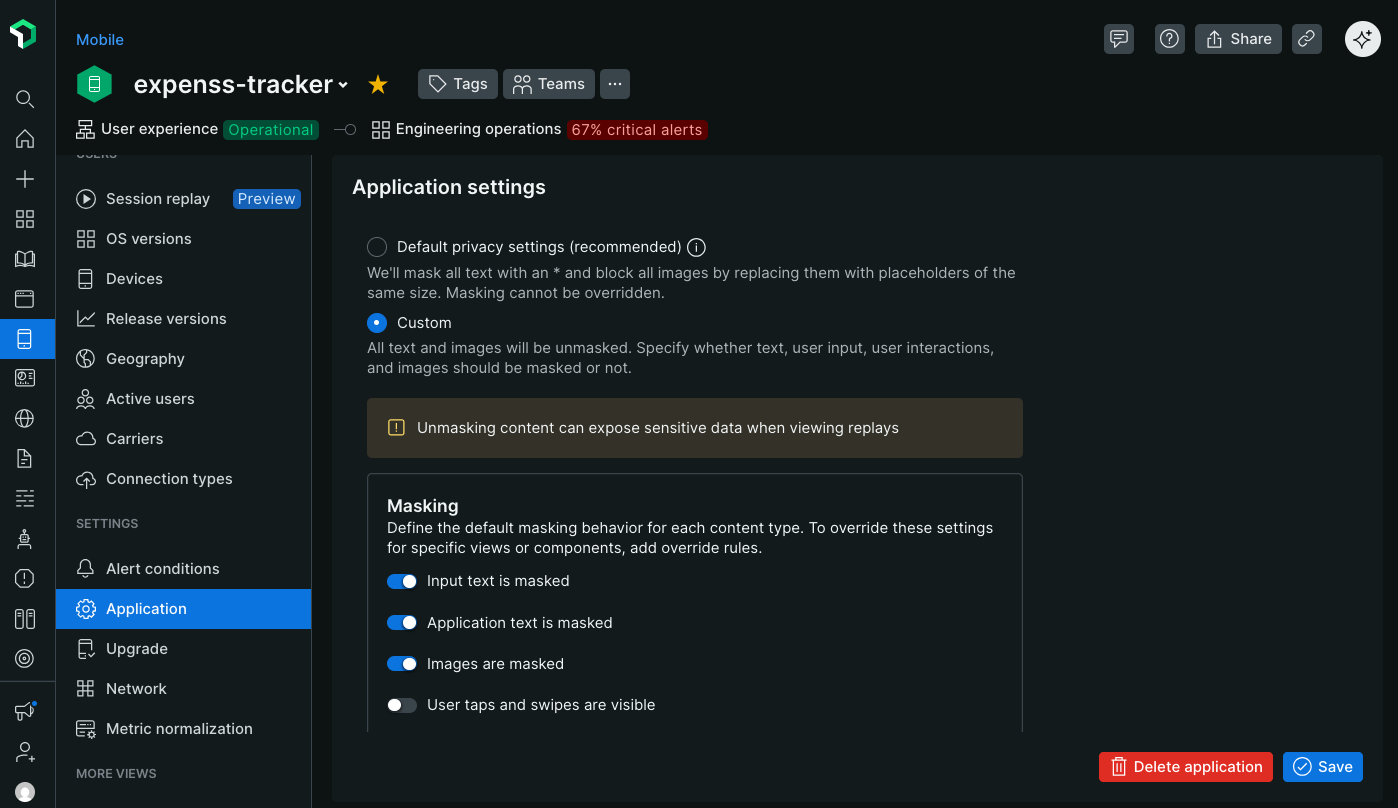Open the Session replay sidebar item
Viewport: 1398px width, 808px height.
click(158, 198)
